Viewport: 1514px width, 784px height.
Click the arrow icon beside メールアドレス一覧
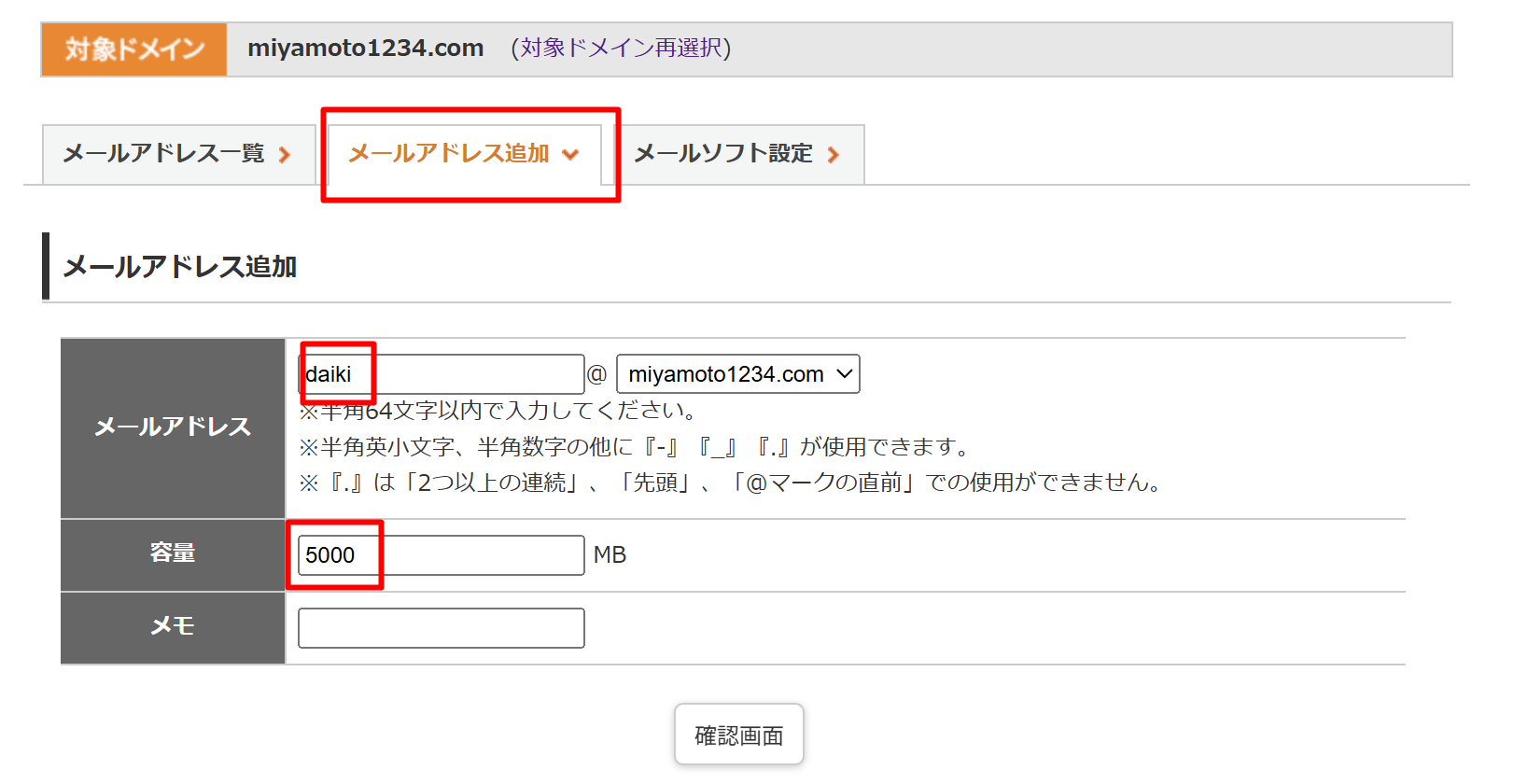click(285, 155)
